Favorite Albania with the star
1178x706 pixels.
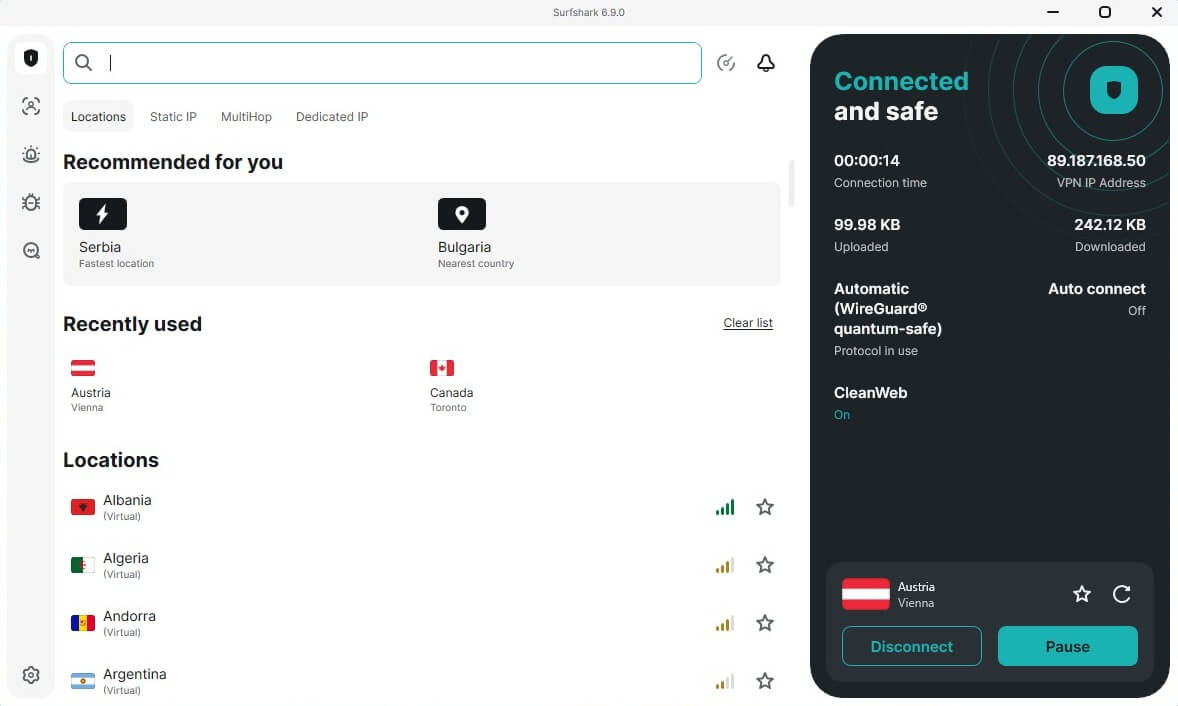tap(765, 507)
